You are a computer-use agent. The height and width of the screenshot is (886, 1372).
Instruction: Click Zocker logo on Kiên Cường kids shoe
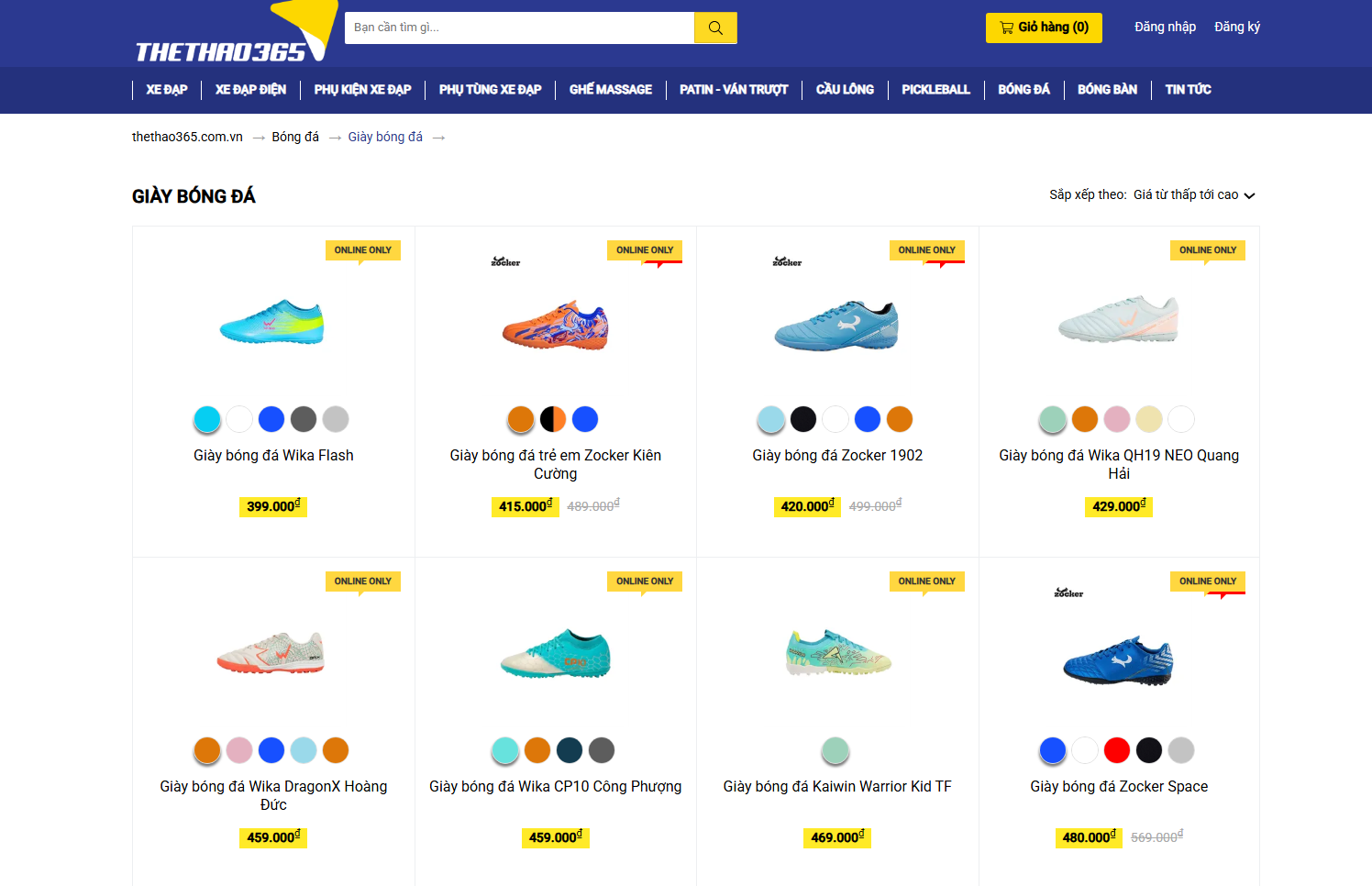[505, 262]
